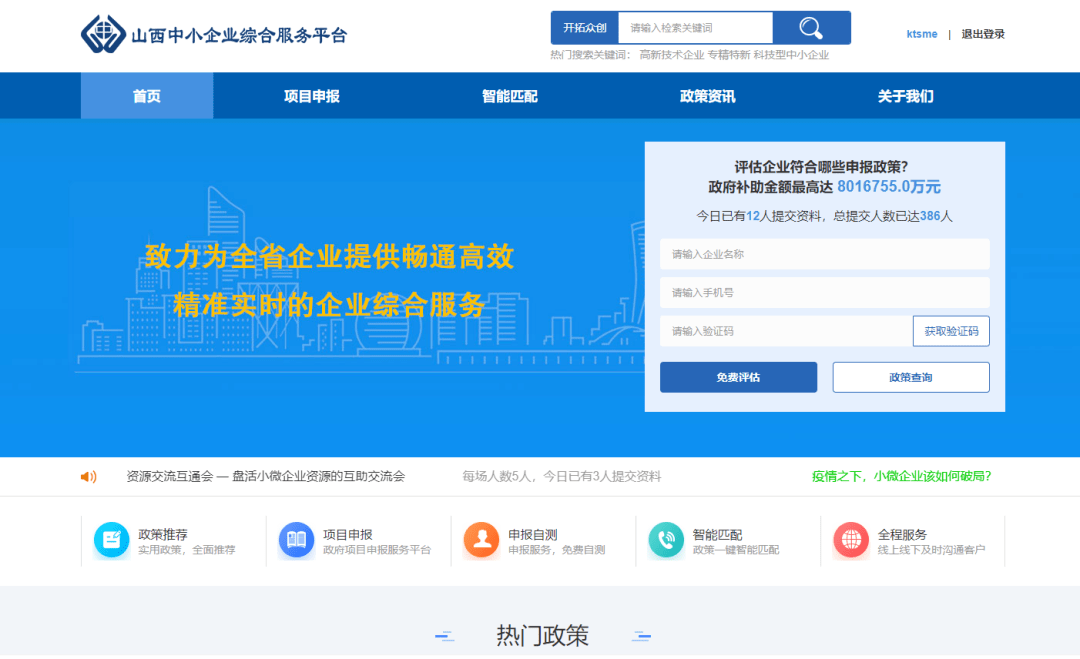Click the orange speaker announcement icon

pos(89,477)
